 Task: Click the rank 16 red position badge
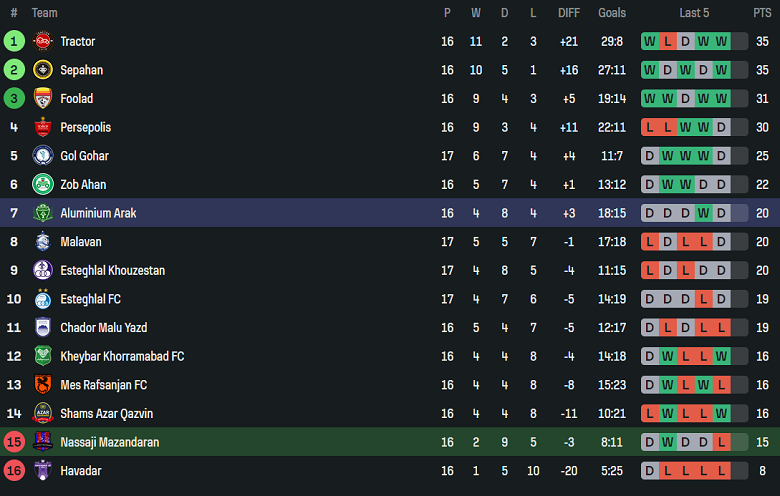[14, 470]
